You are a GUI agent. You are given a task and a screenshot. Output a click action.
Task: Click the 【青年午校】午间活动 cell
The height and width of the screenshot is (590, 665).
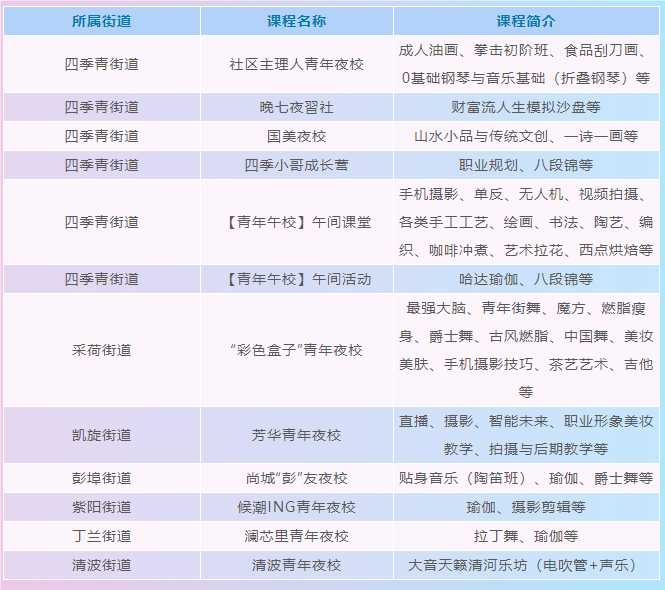click(296, 279)
